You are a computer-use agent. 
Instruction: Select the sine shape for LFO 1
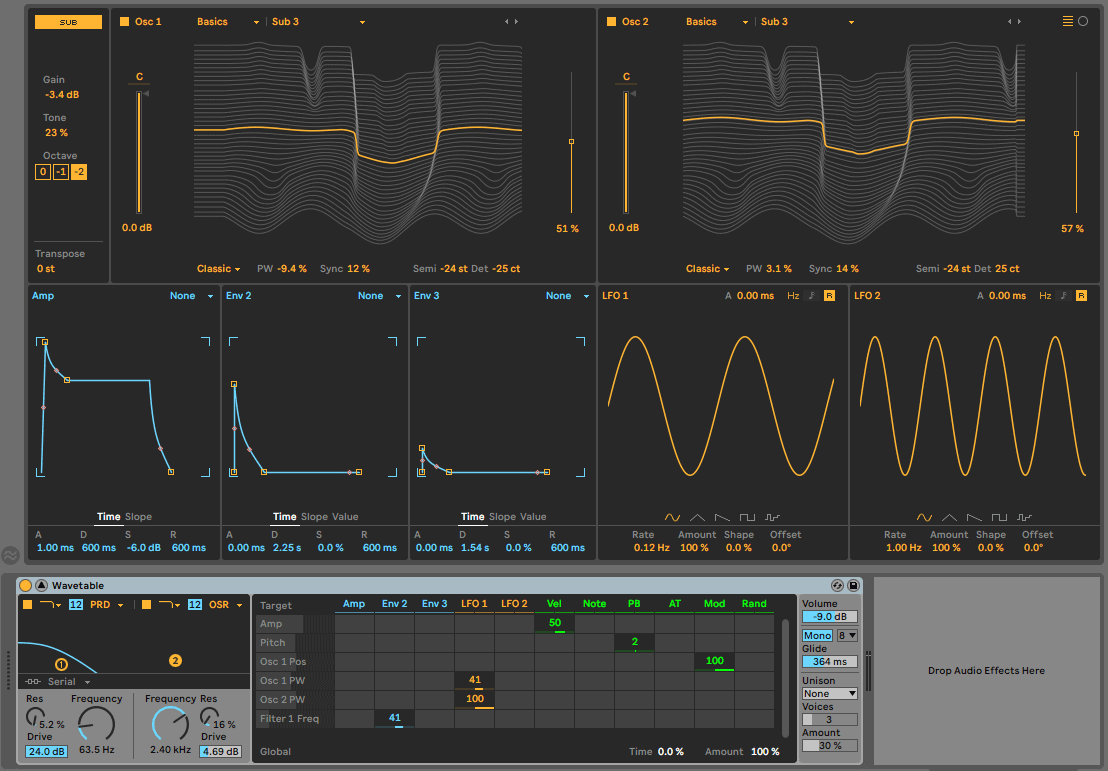point(673,517)
